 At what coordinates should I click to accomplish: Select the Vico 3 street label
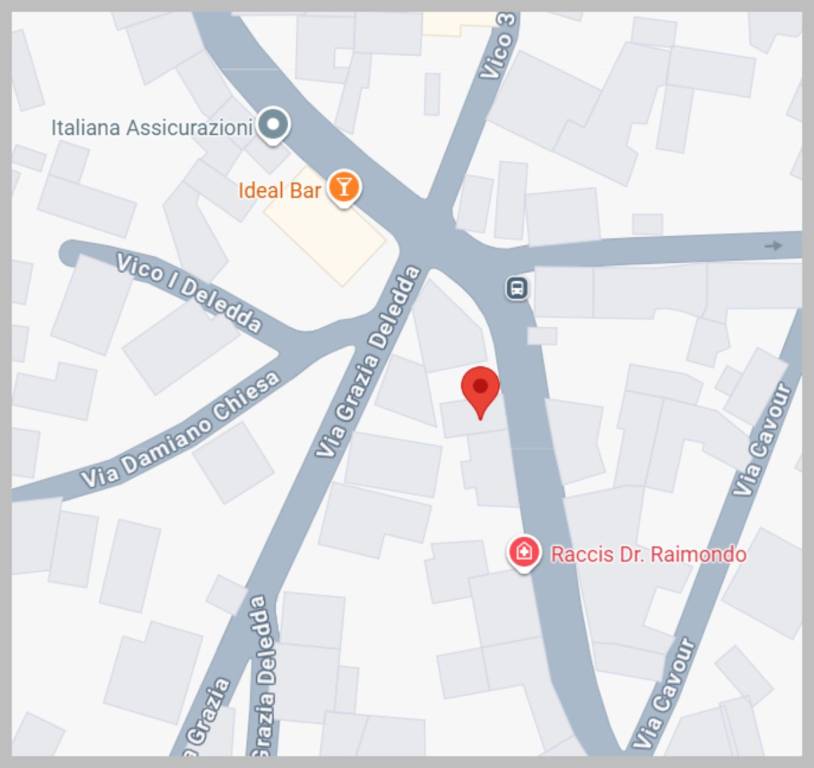click(x=498, y=46)
